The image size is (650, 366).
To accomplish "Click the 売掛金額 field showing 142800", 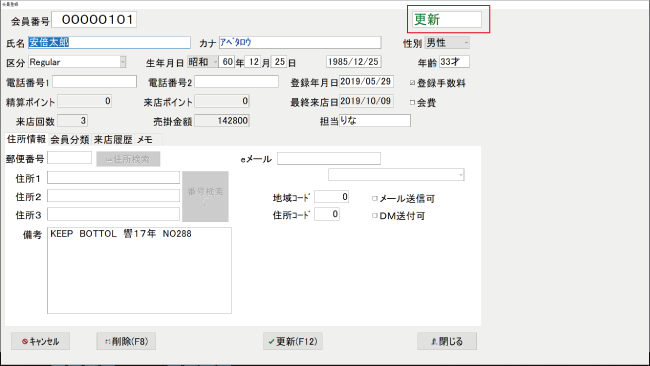I will click(x=222, y=121).
